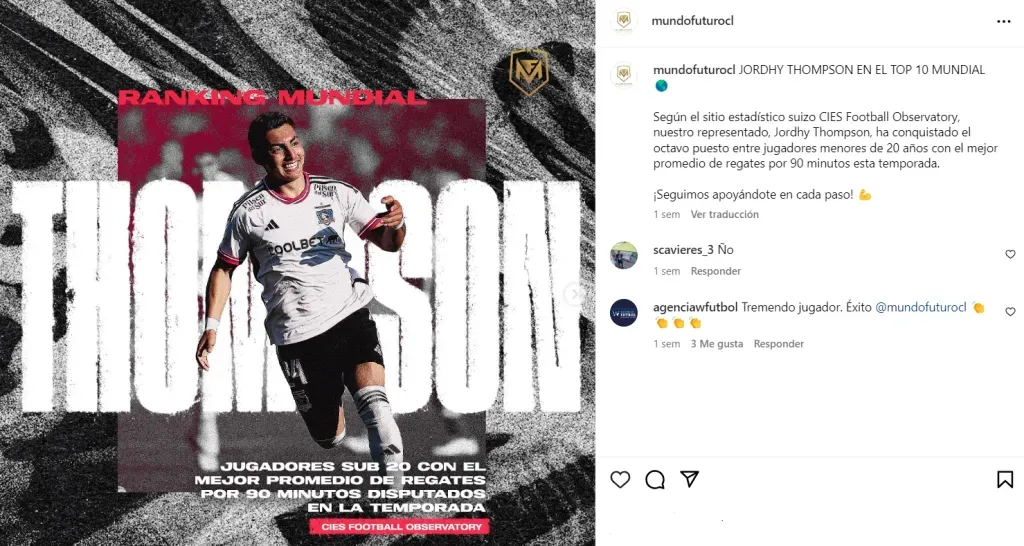The image size is (1024, 546).
Task: Like agenciawfutbol's comment heart
Action: (x=1010, y=312)
